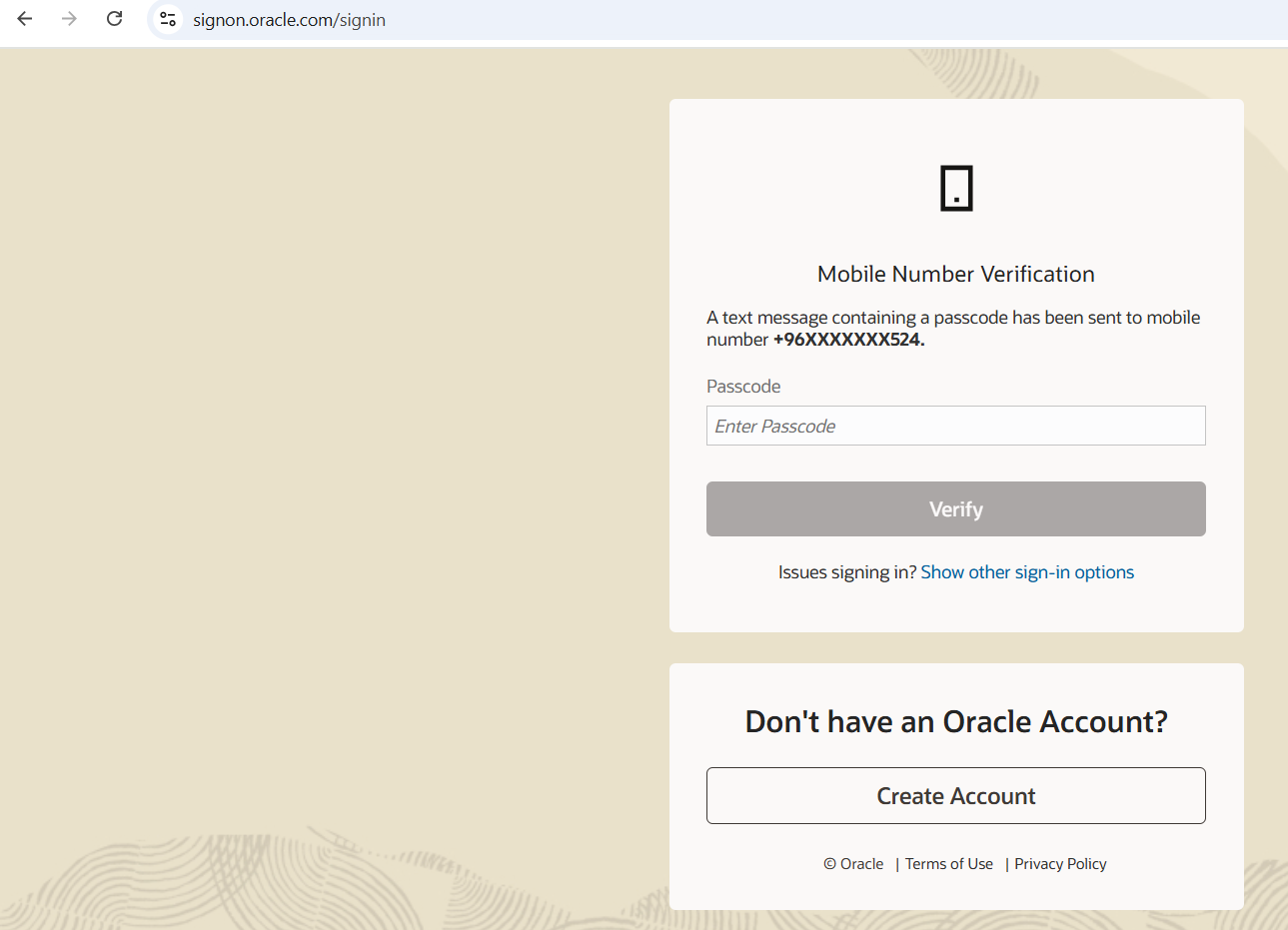Open the Terms of Use link
The height and width of the screenshot is (930, 1288).
[x=949, y=864]
